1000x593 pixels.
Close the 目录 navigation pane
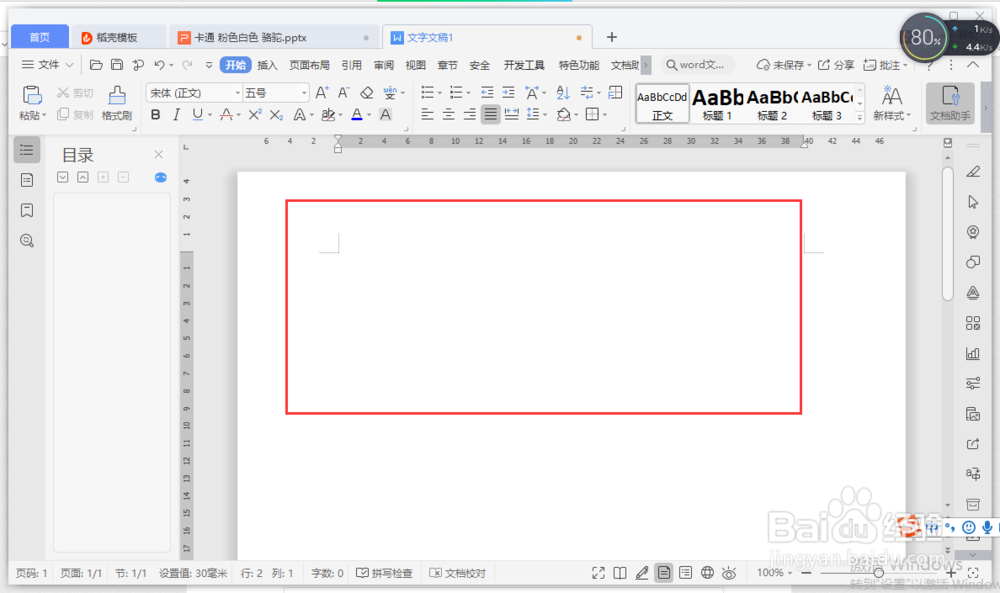[x=159, y=154]
